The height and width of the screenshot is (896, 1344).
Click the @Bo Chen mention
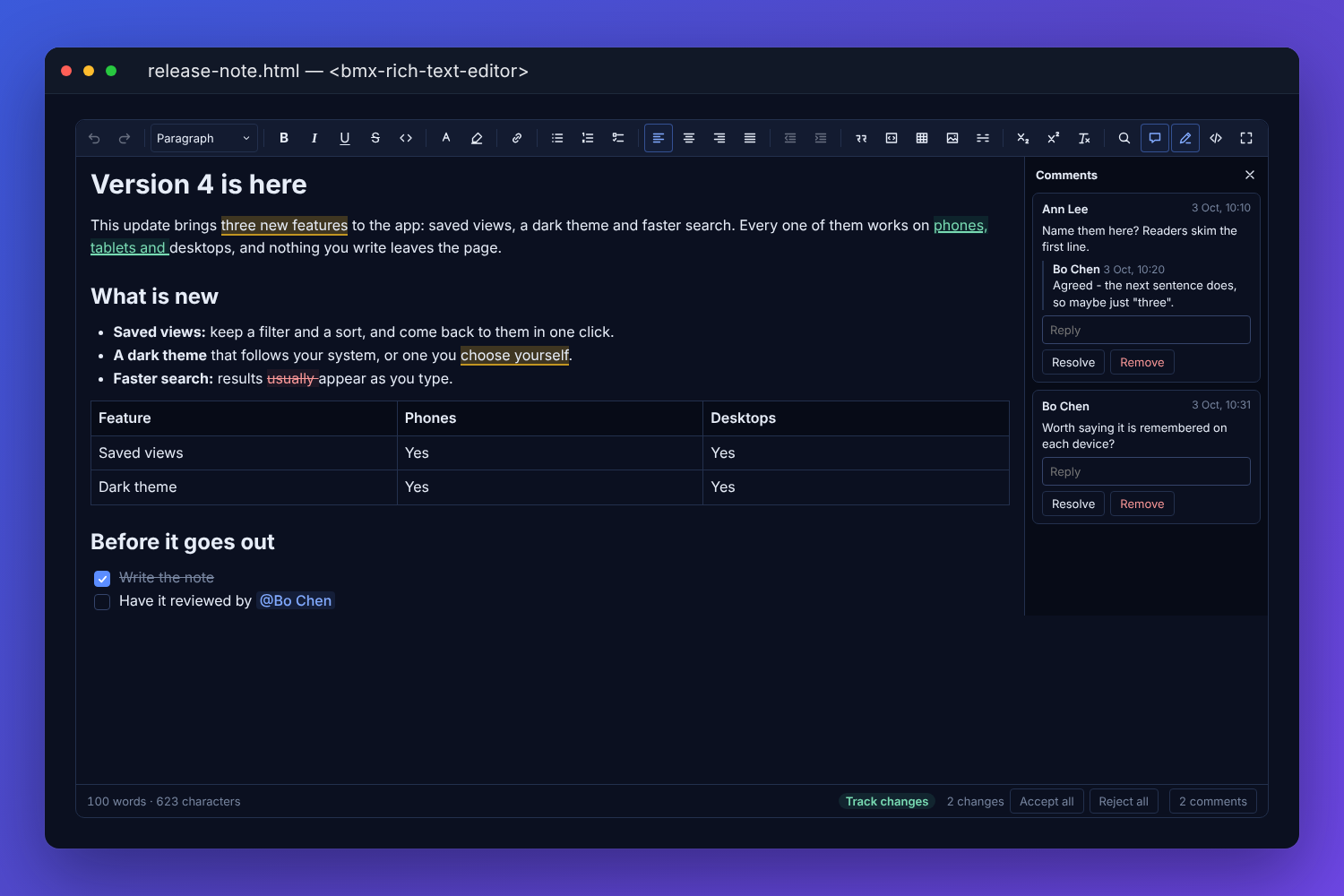[x=296, y=600]
